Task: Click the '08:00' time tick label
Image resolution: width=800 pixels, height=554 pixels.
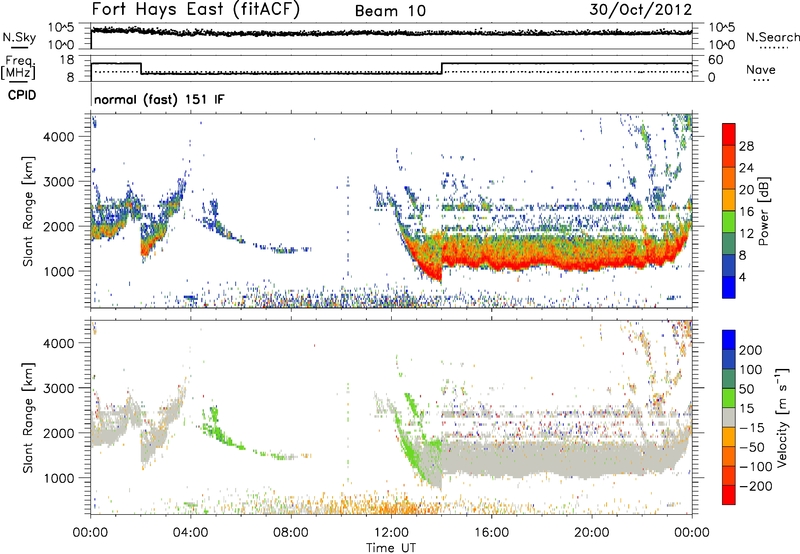Action: [291, 533]
